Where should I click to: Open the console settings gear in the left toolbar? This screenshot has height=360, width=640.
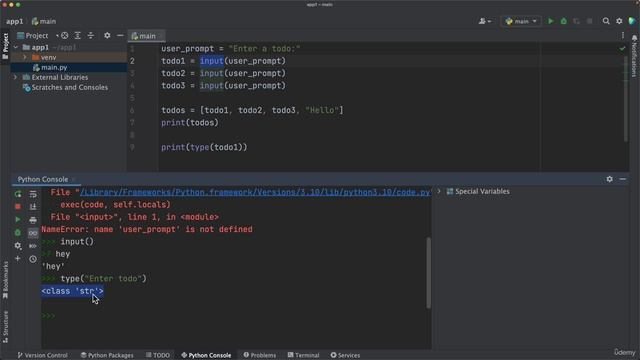18,246
